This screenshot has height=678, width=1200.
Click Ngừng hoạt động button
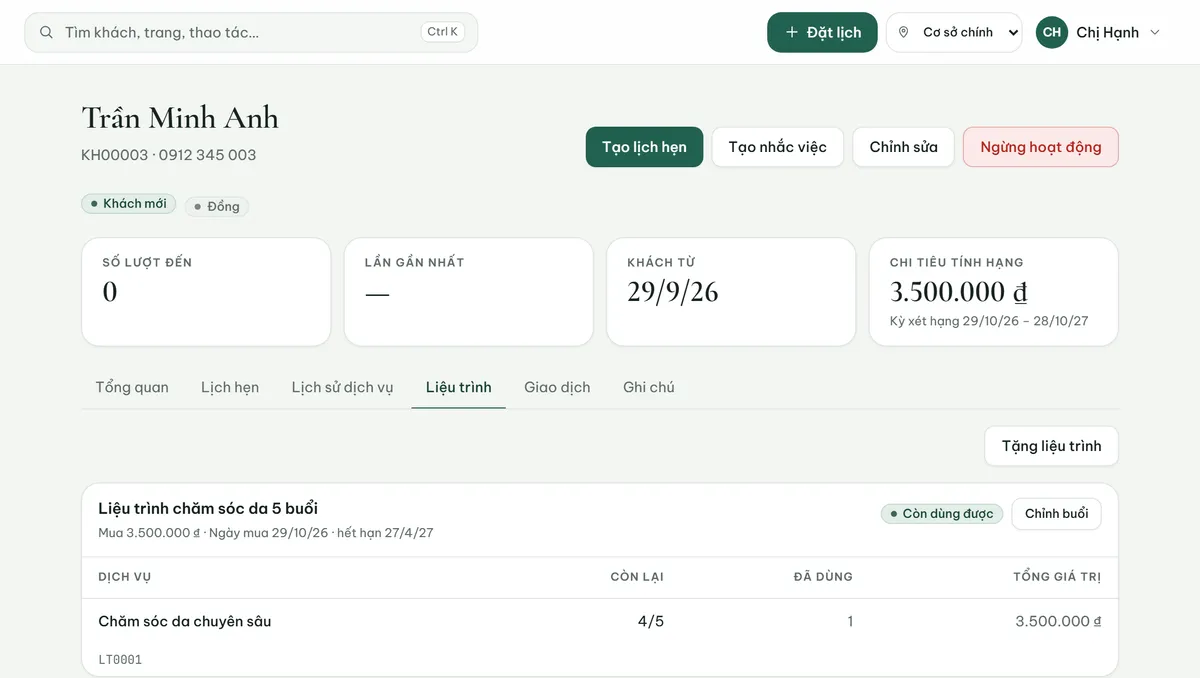point(1040,147)
